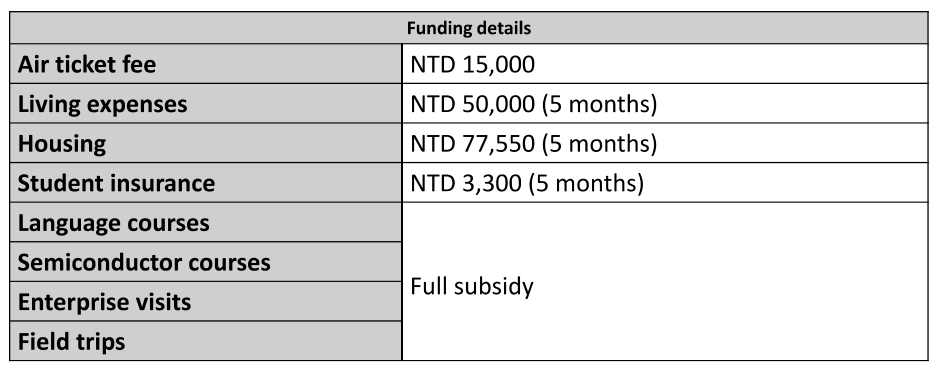Click the Language courses label
940x371 pixels.
tap(113, 223)
